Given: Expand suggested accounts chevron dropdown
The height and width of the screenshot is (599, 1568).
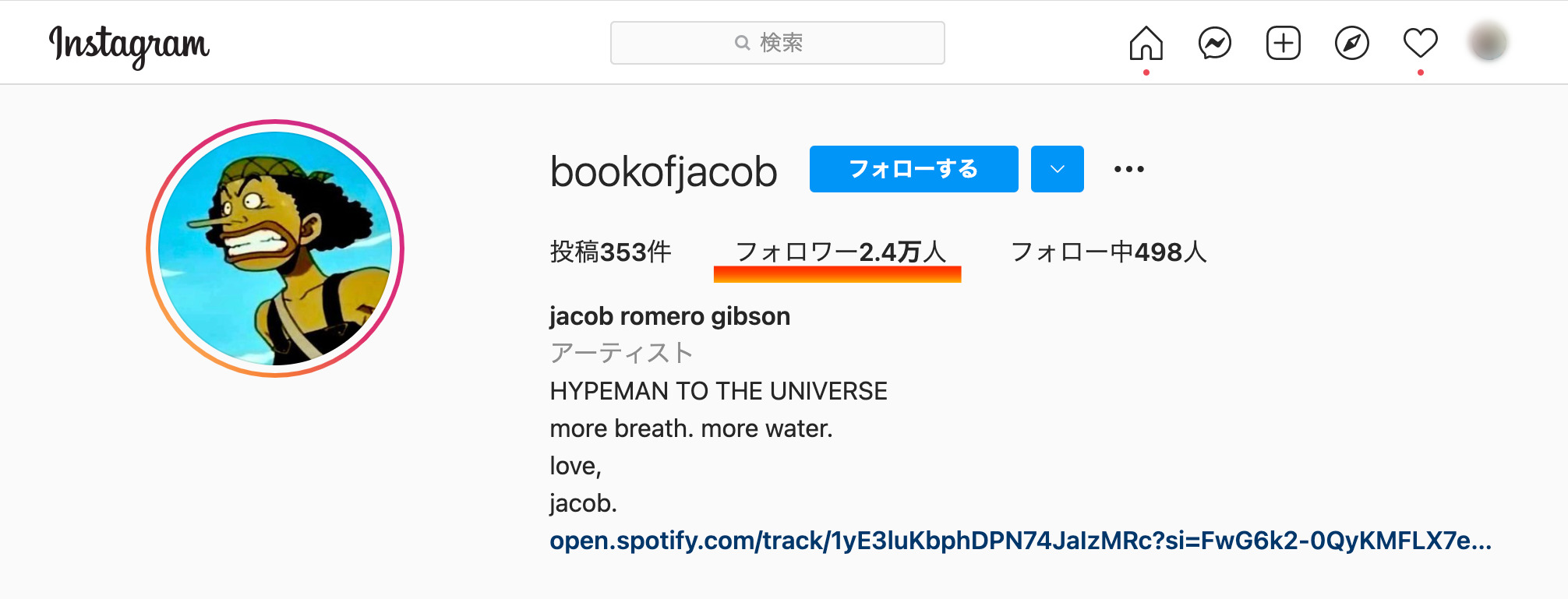Looking at the screenshot, I should tap(1057, 169).
